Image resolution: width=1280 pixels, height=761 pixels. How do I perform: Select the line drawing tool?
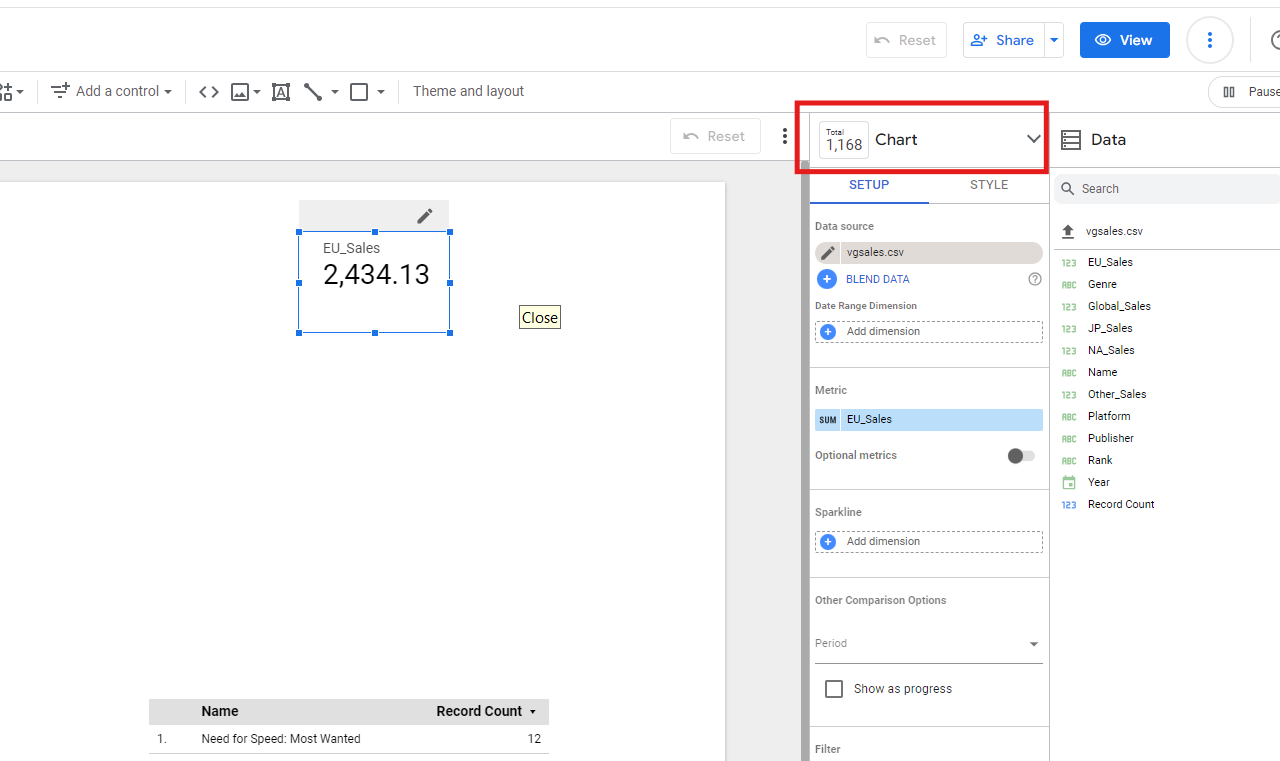[313, 92]
